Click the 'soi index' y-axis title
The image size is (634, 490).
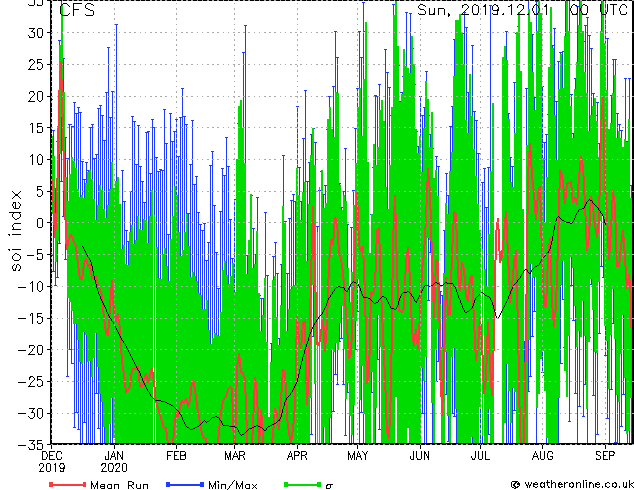pos(16,231)
